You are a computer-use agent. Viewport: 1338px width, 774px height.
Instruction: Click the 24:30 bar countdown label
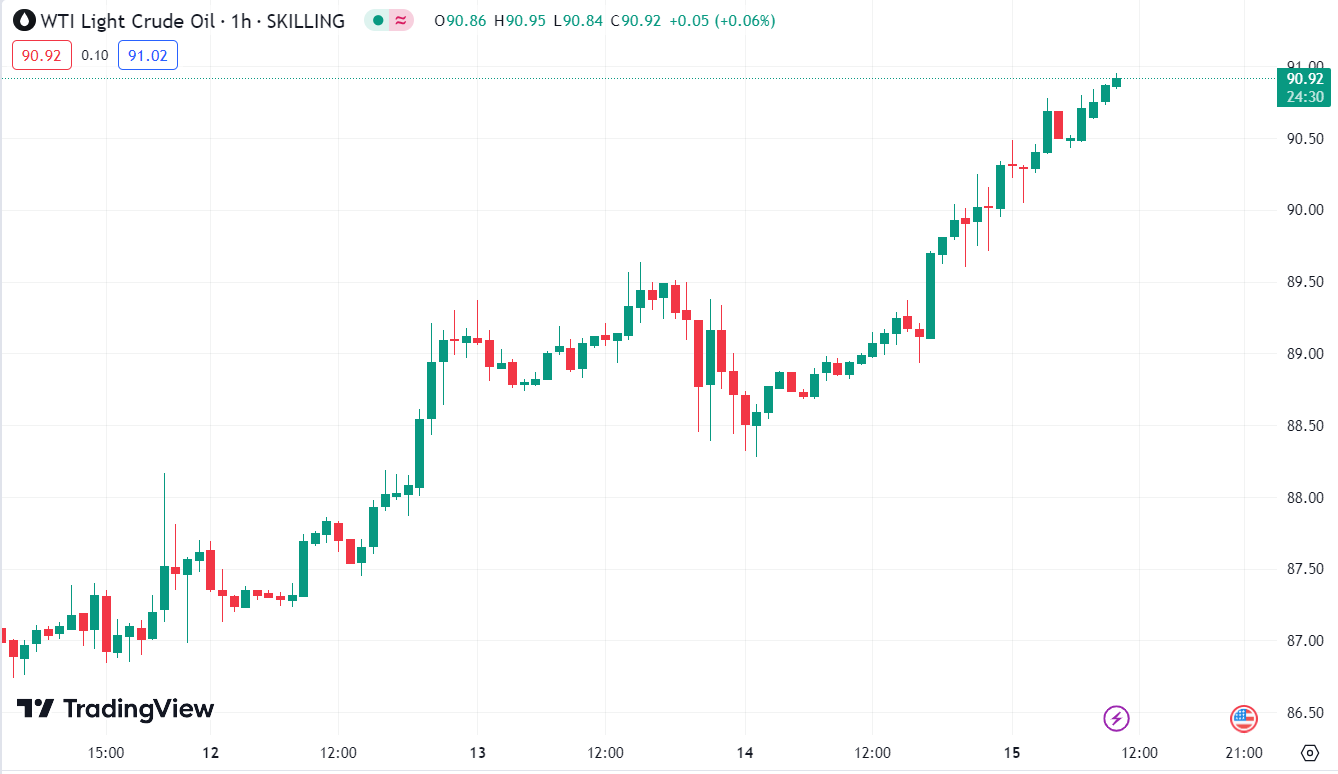[x=1305, y=96]
